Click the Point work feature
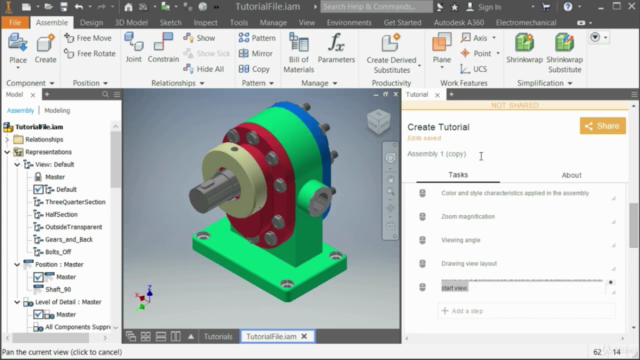 coord(476,53)
